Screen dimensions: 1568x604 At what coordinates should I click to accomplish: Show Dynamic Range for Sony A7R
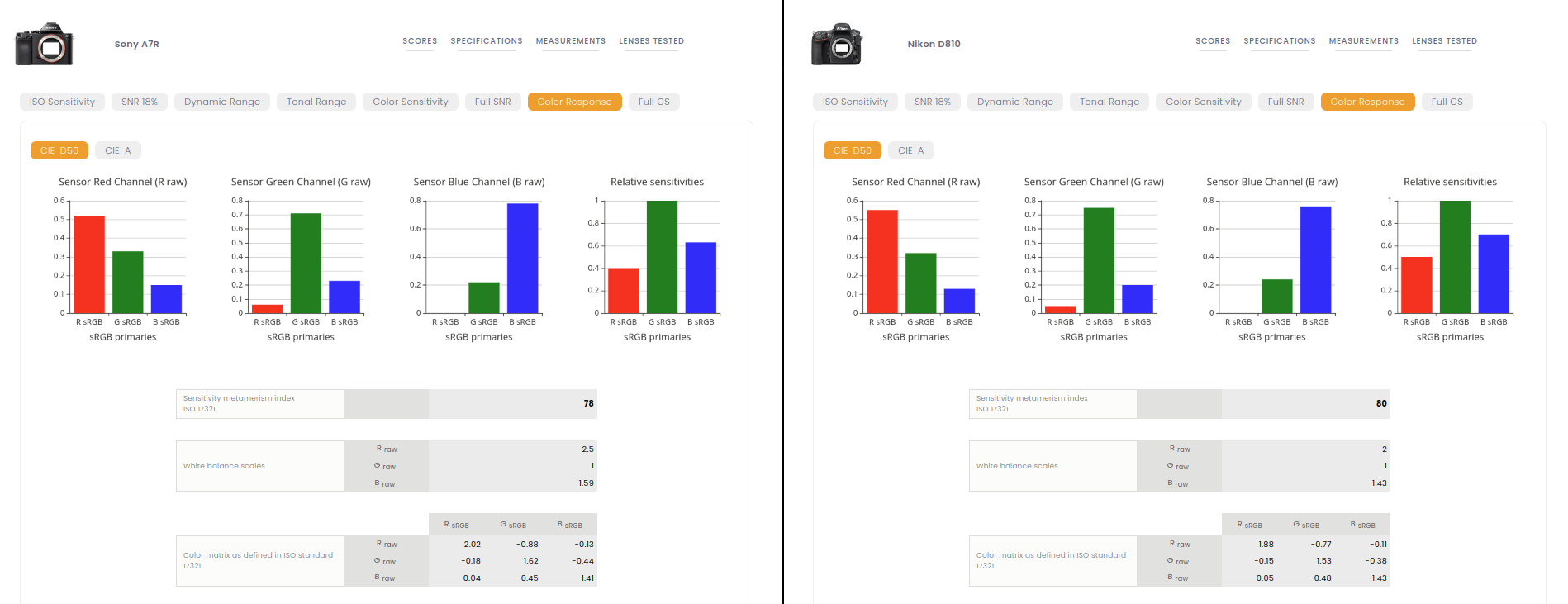221,102
